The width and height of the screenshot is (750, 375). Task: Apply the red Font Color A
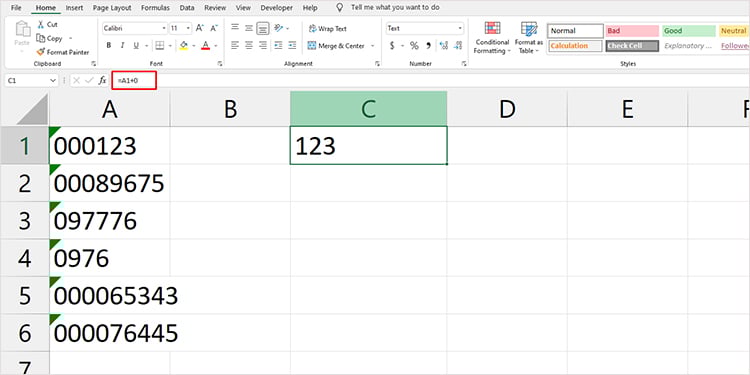pos(206,46)
